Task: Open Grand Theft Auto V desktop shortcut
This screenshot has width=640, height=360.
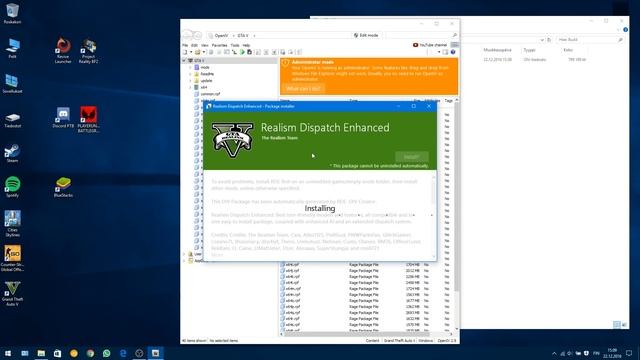Action: pos(12,293)
